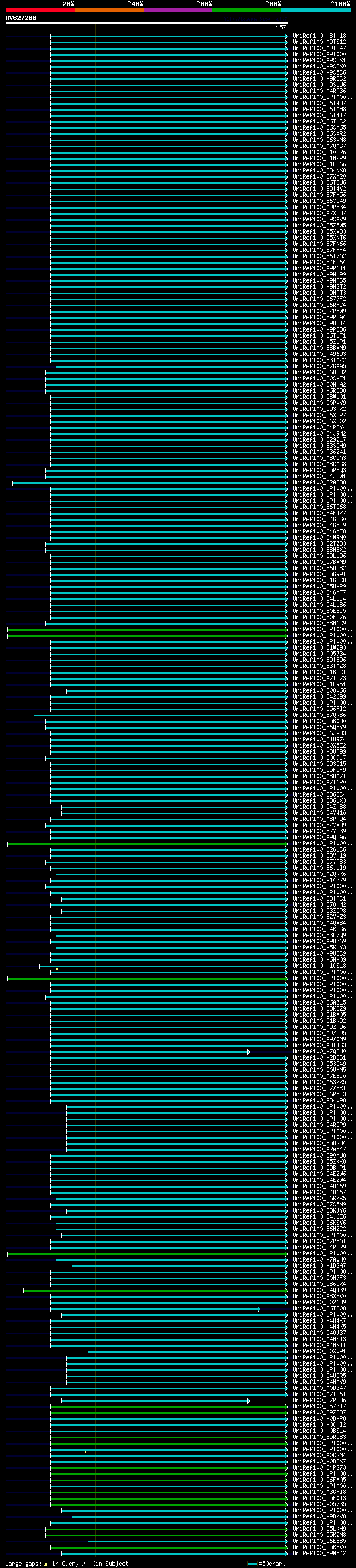Viewport: 356px width, 1568px height.
Task: Select hit label UniRef100_C1MKP9
Action: (x=319, y=159)
